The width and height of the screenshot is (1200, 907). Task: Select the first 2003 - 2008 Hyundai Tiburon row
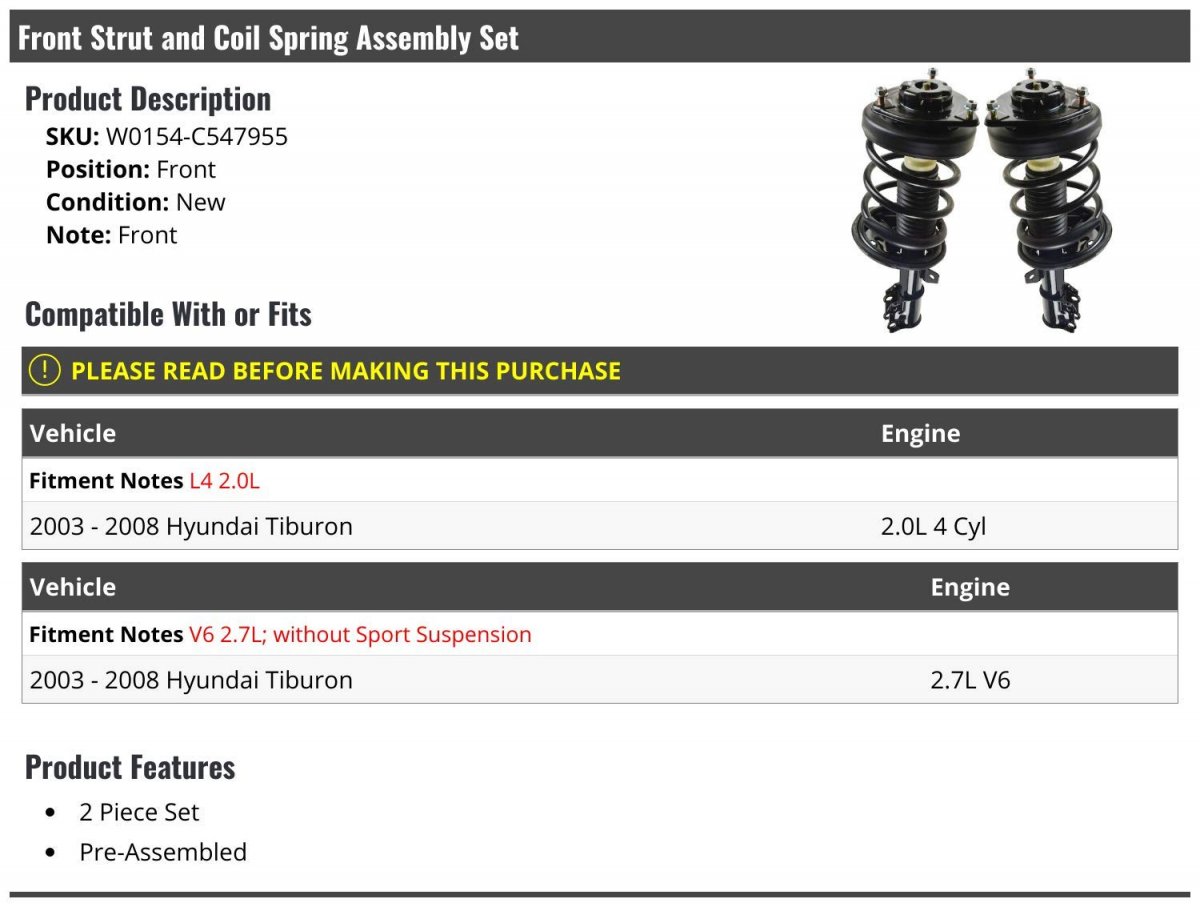click(x=600, y=526)
